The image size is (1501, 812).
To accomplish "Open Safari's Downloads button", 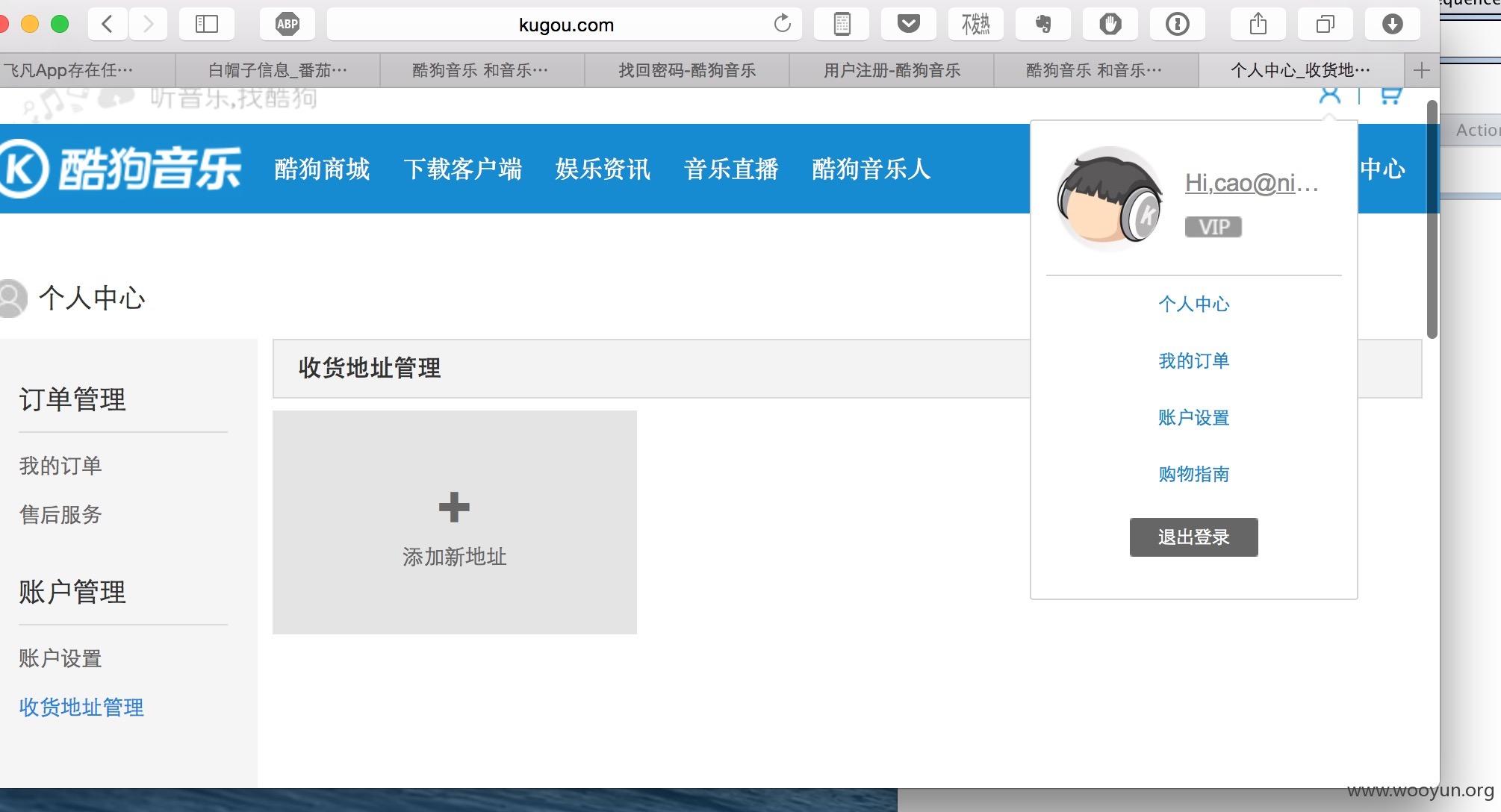I will pyautogui.click(x=1393, y=24).
